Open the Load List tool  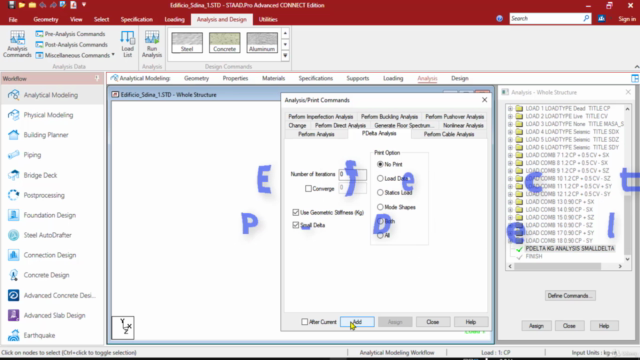click(x=127, y=44)
